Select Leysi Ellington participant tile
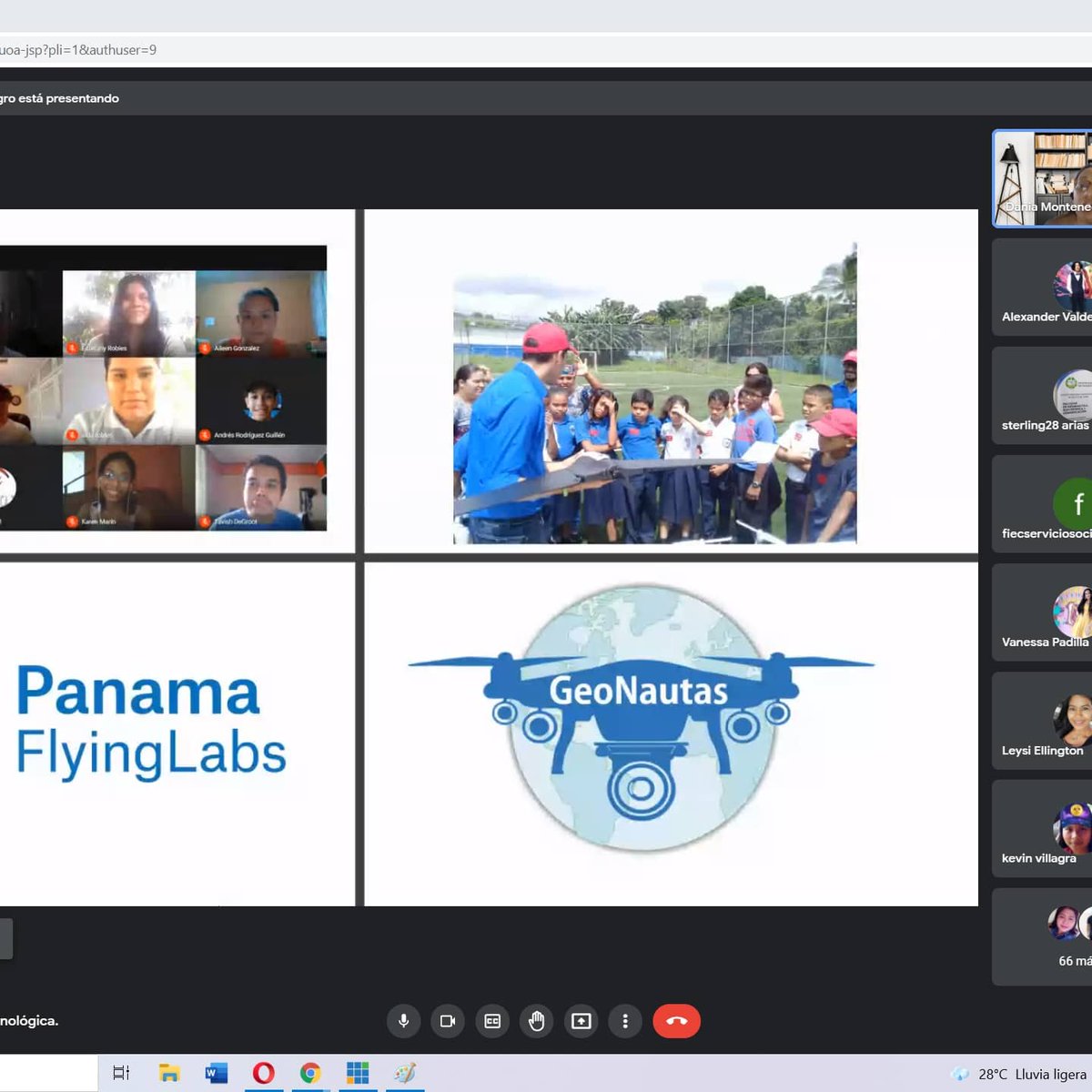Screen dimensions: 1092x1092 click(x=1042, y=720)
